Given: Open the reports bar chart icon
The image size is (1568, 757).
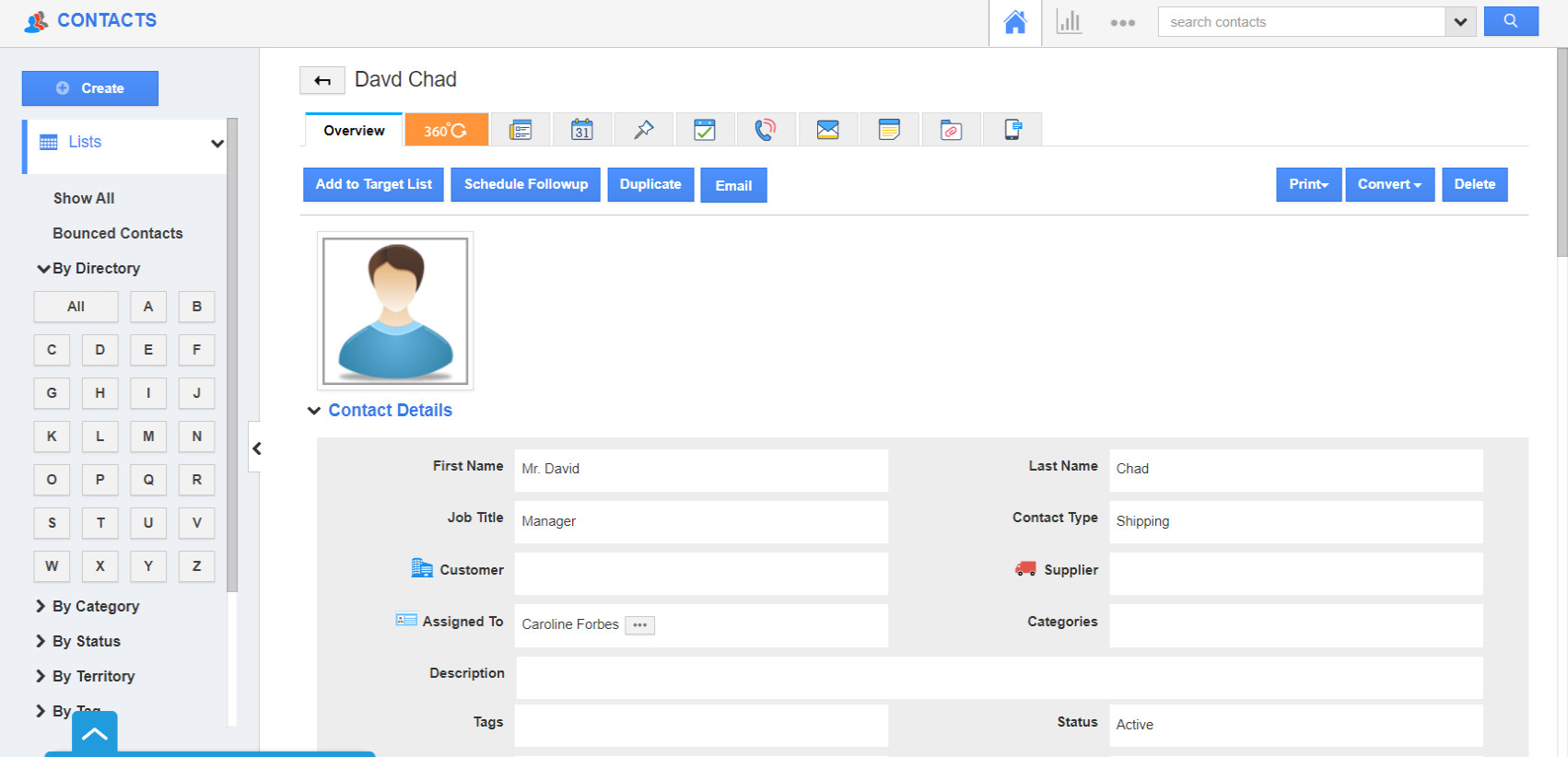Looking at the screenshot, I should click(x=1069, y=22).
